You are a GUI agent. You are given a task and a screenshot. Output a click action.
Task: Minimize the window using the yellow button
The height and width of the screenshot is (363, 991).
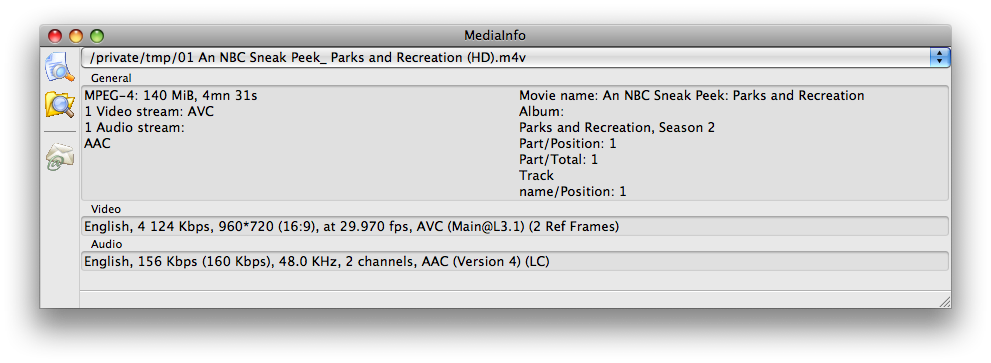pyautogui.click(x=76, y=36)
